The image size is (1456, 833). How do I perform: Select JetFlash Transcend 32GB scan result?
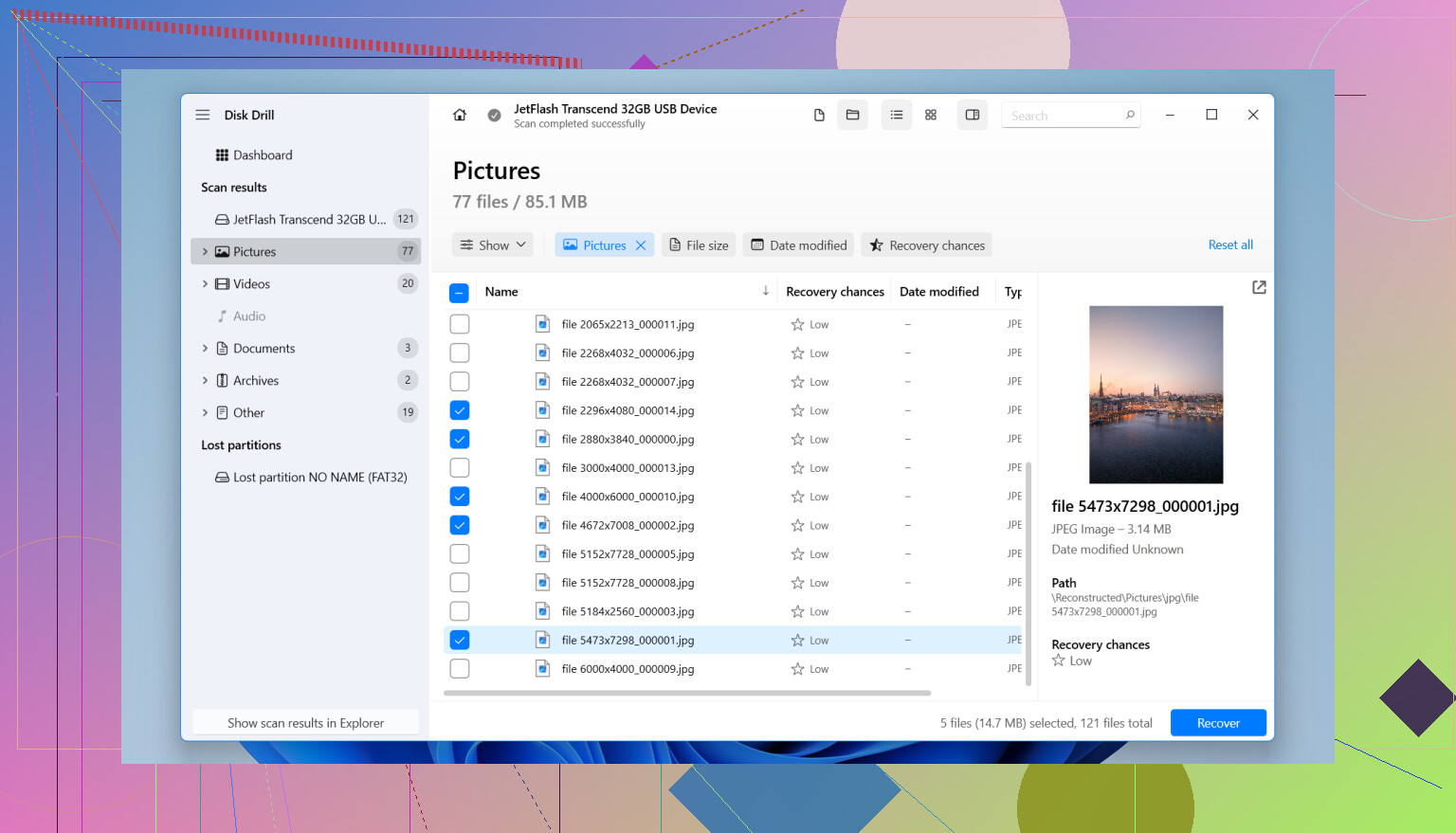306,219
